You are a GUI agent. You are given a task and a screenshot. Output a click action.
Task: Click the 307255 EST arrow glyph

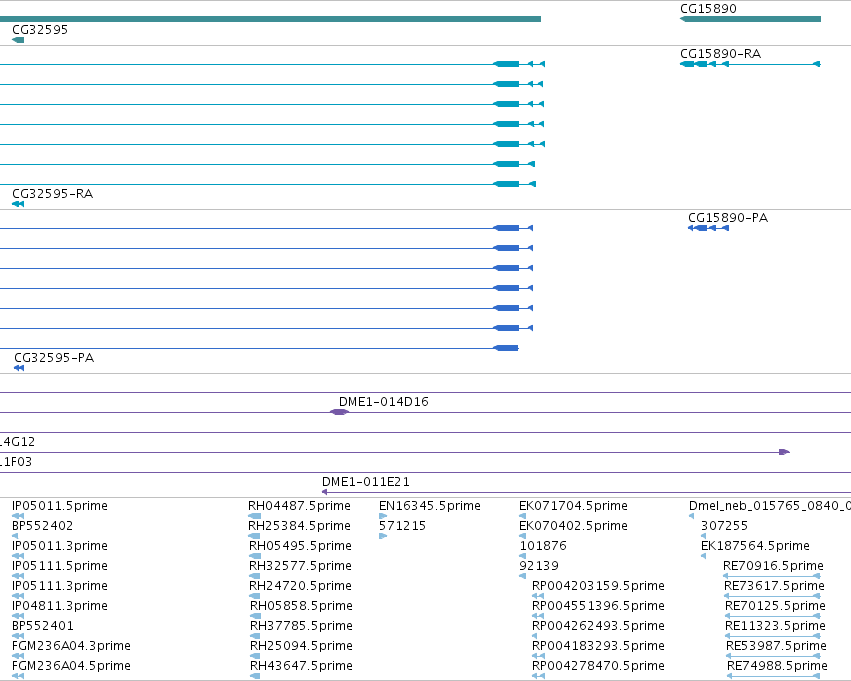click(x=703, y=536)
